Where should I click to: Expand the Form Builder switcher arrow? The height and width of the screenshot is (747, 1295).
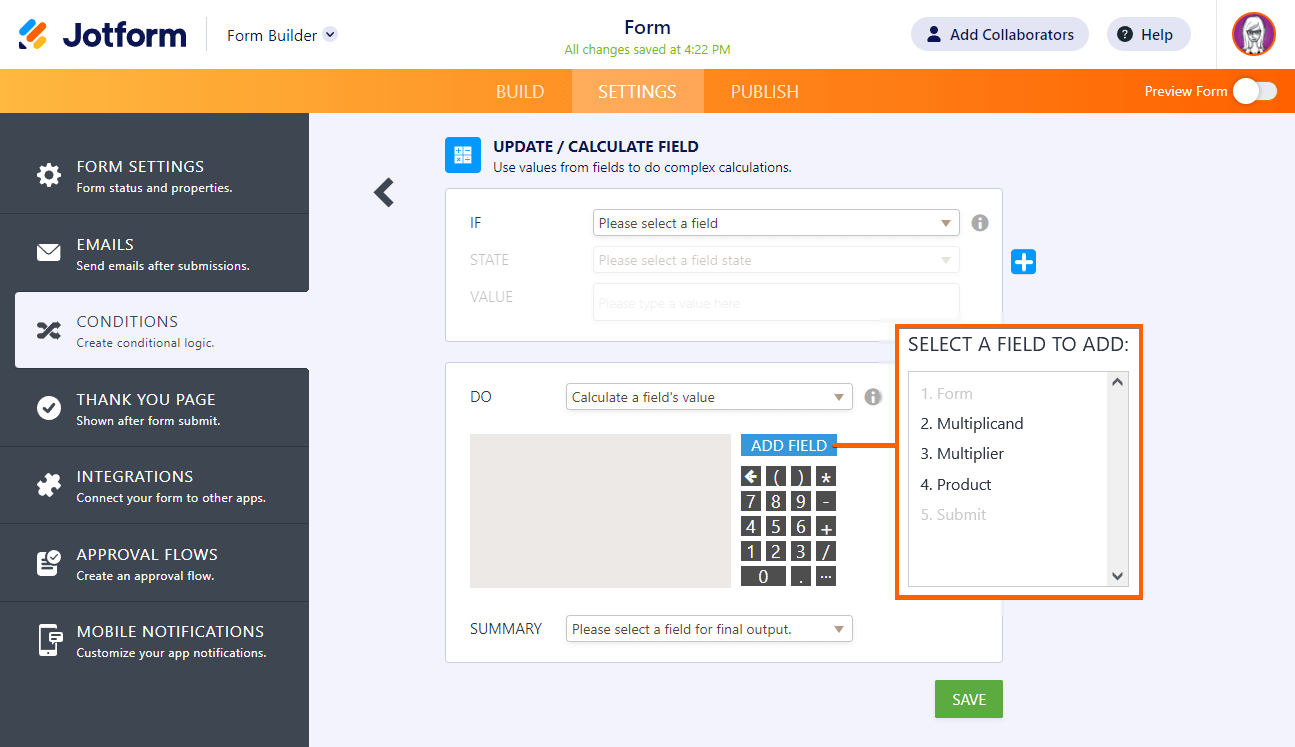point(330,35)
